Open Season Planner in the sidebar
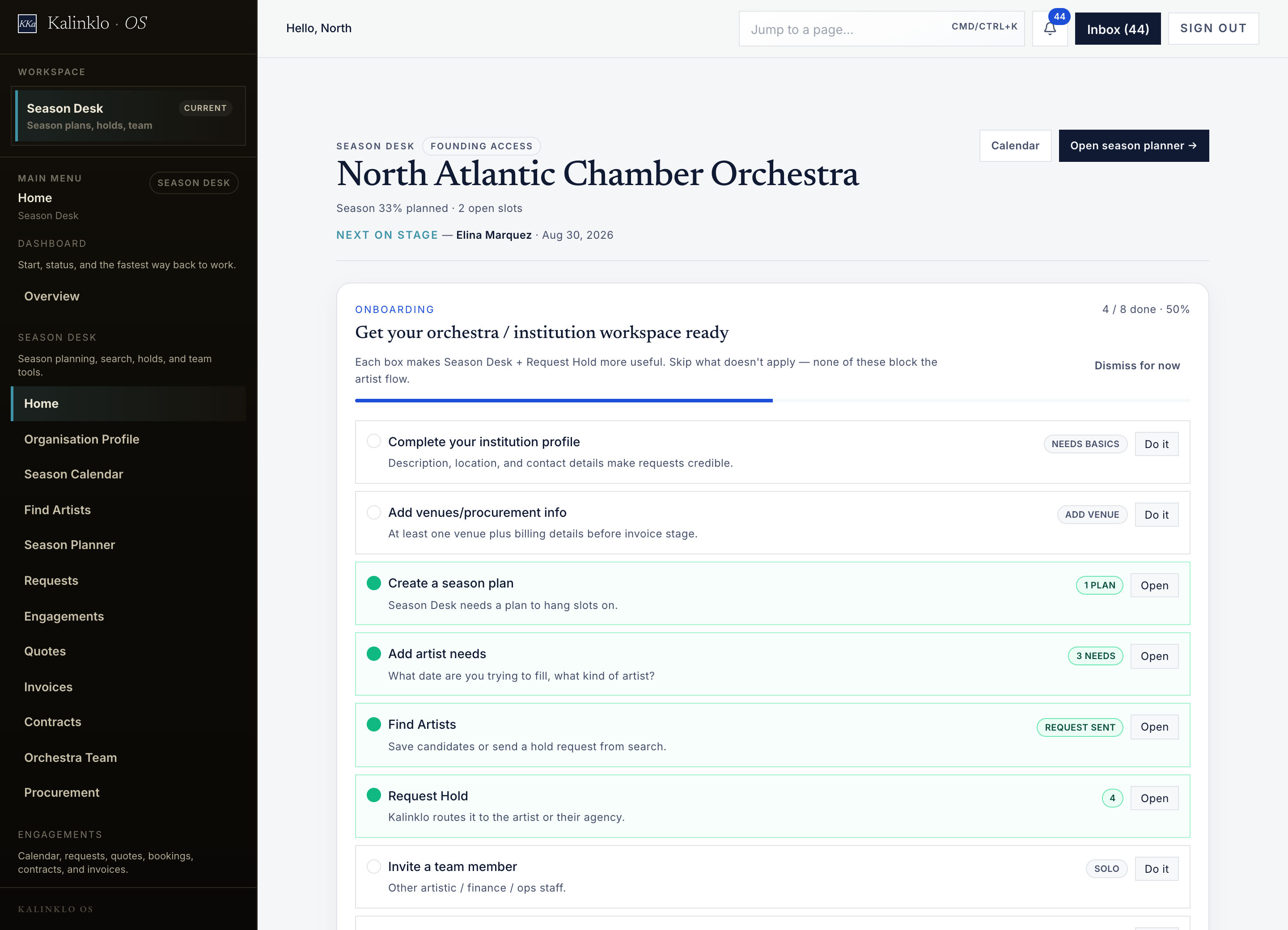 tap(69, 545)
